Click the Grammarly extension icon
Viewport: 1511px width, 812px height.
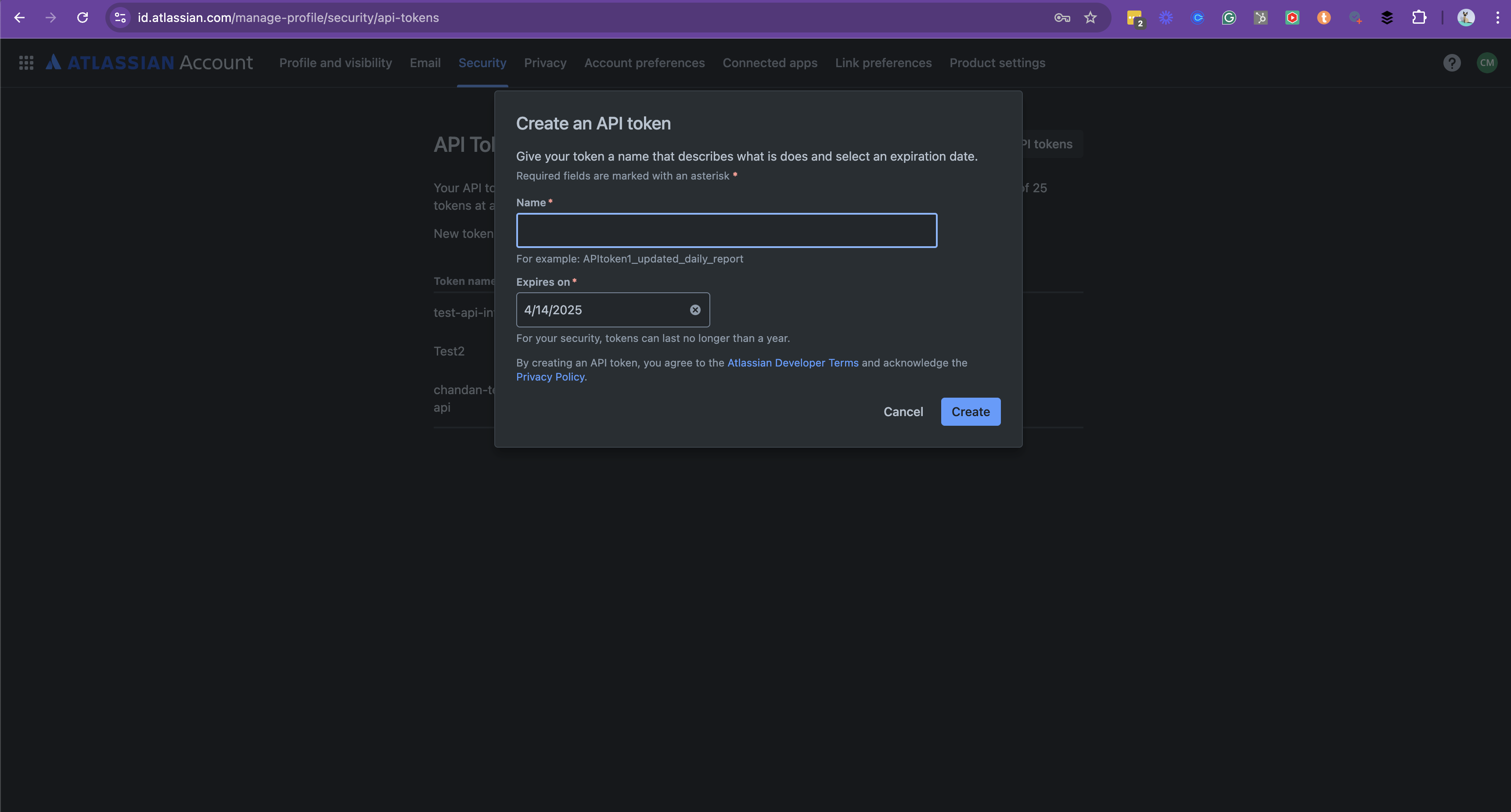1229,18
